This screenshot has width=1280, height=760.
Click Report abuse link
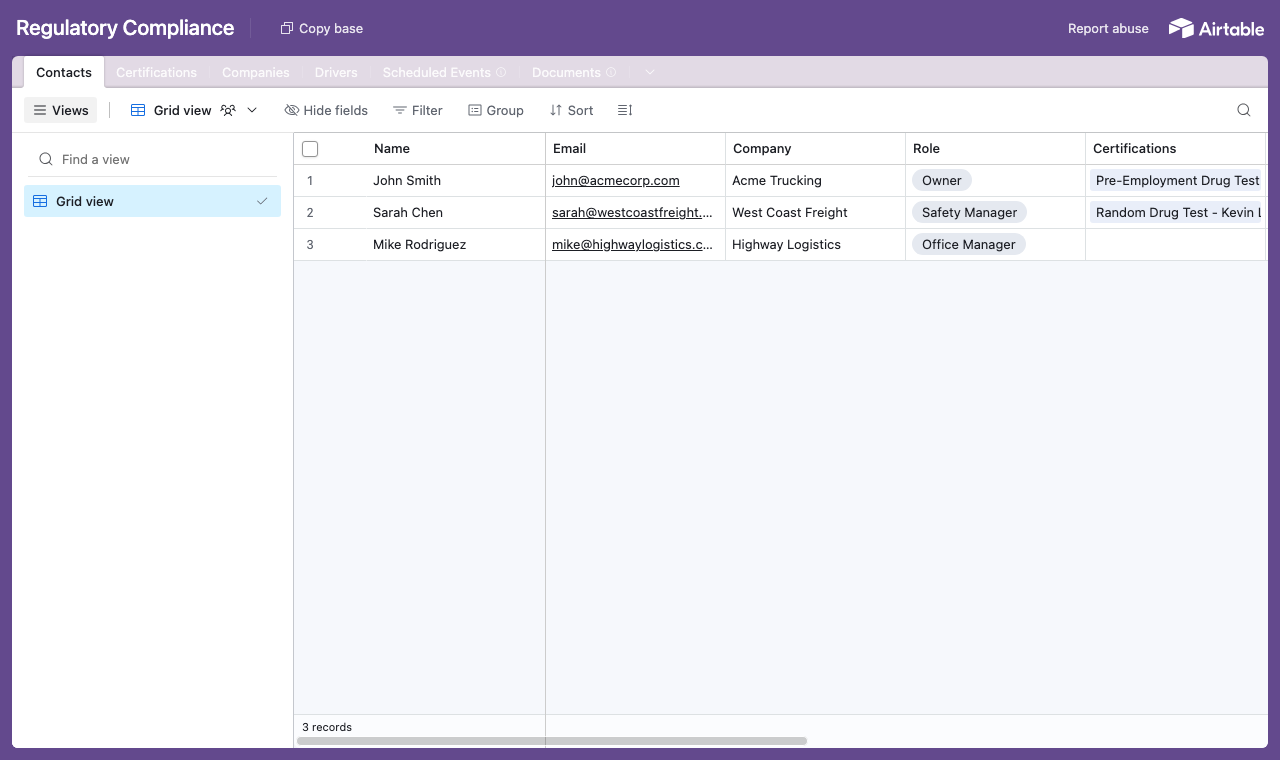[1108, 28]
